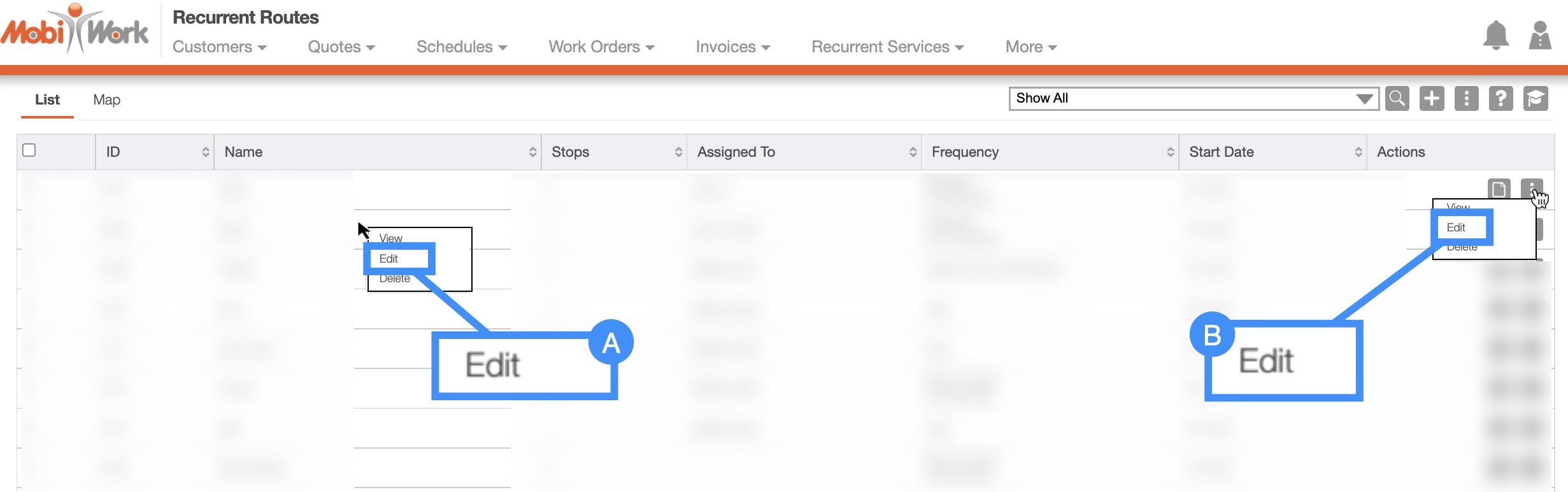
Task: Click the search magnifier icon
Action: [1397, 99]
